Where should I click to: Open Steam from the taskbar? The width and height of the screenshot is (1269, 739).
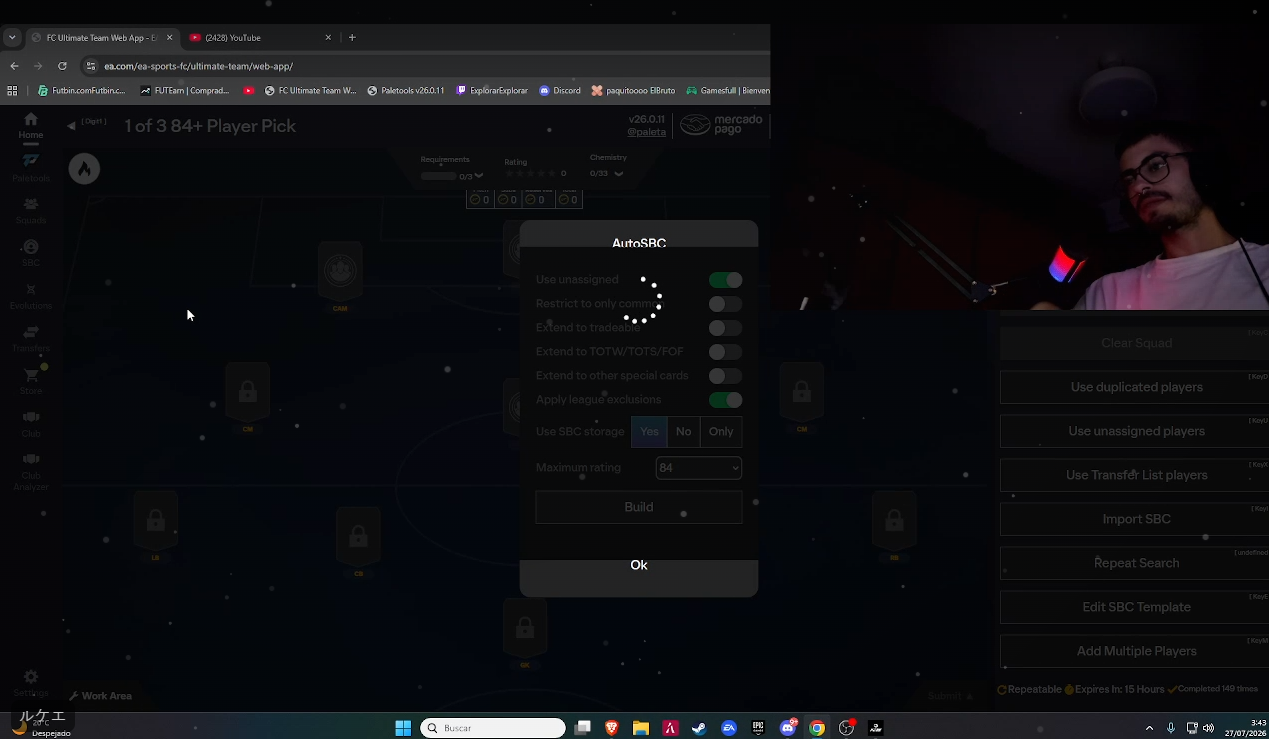[x=699, y=728]
